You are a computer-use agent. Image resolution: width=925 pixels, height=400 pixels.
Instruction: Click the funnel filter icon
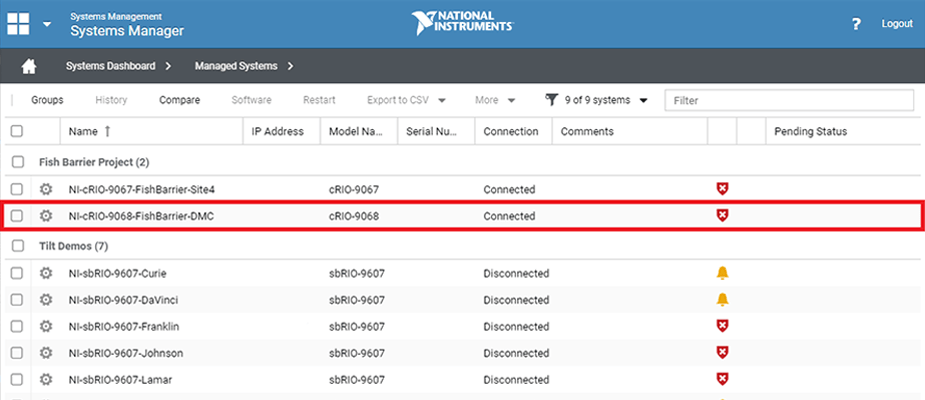coord(551,100)
